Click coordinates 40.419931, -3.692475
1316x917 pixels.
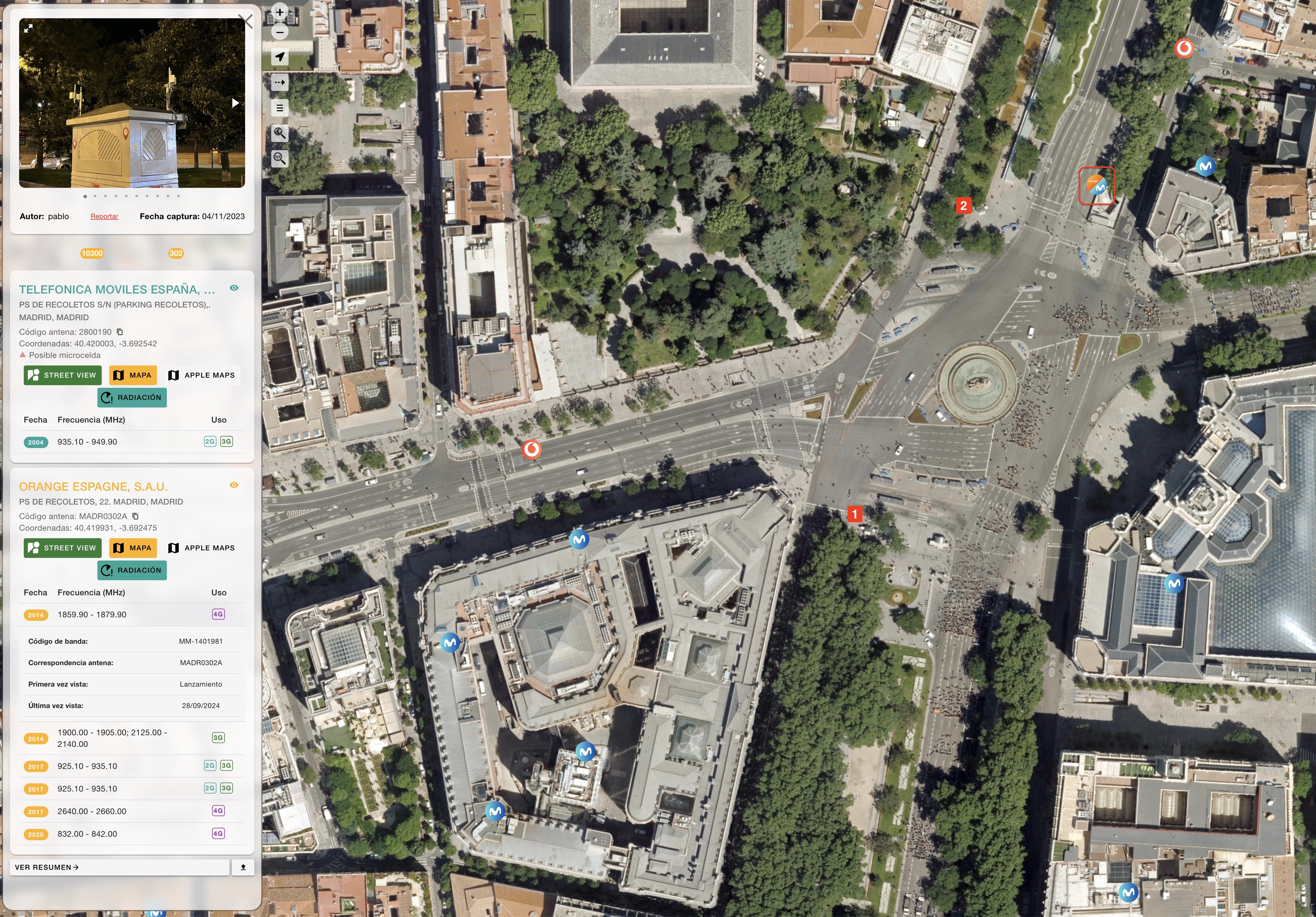coord(115,527)
